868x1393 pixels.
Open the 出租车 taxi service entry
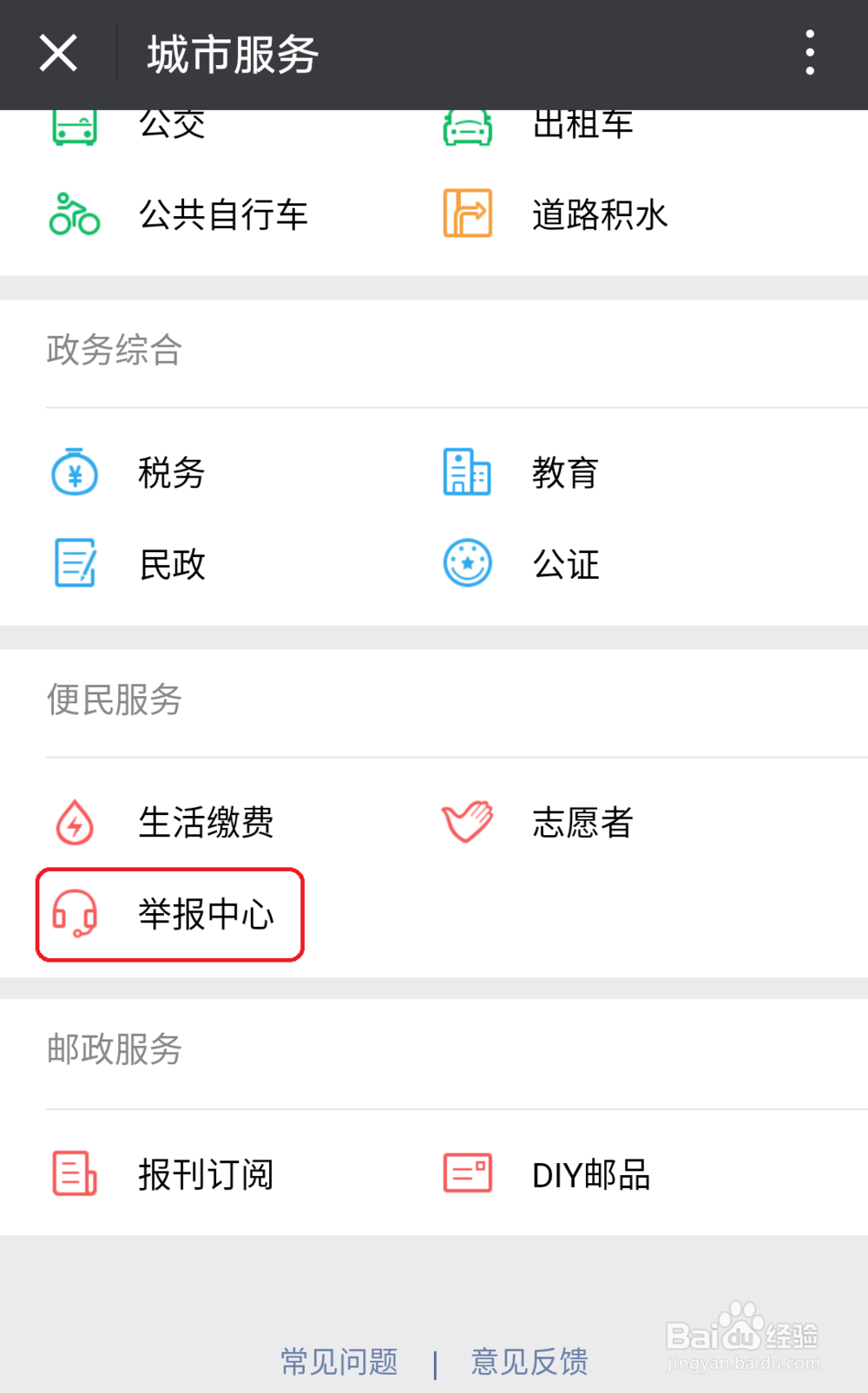point(582,127)
